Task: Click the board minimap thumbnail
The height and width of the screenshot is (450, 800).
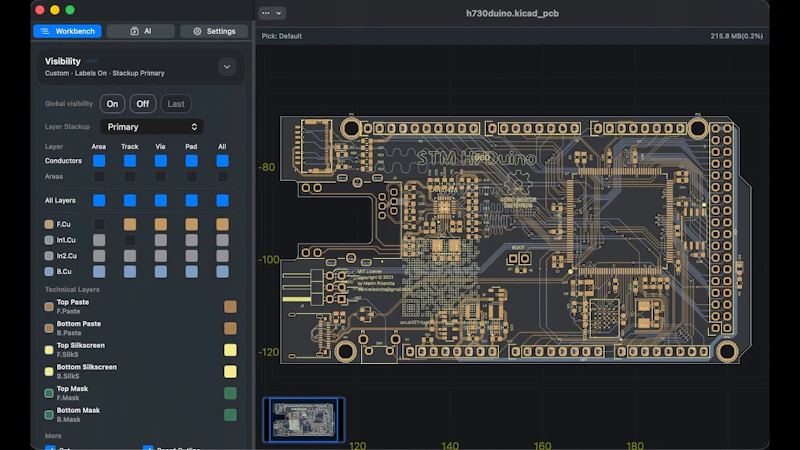Action: point(304,419)
